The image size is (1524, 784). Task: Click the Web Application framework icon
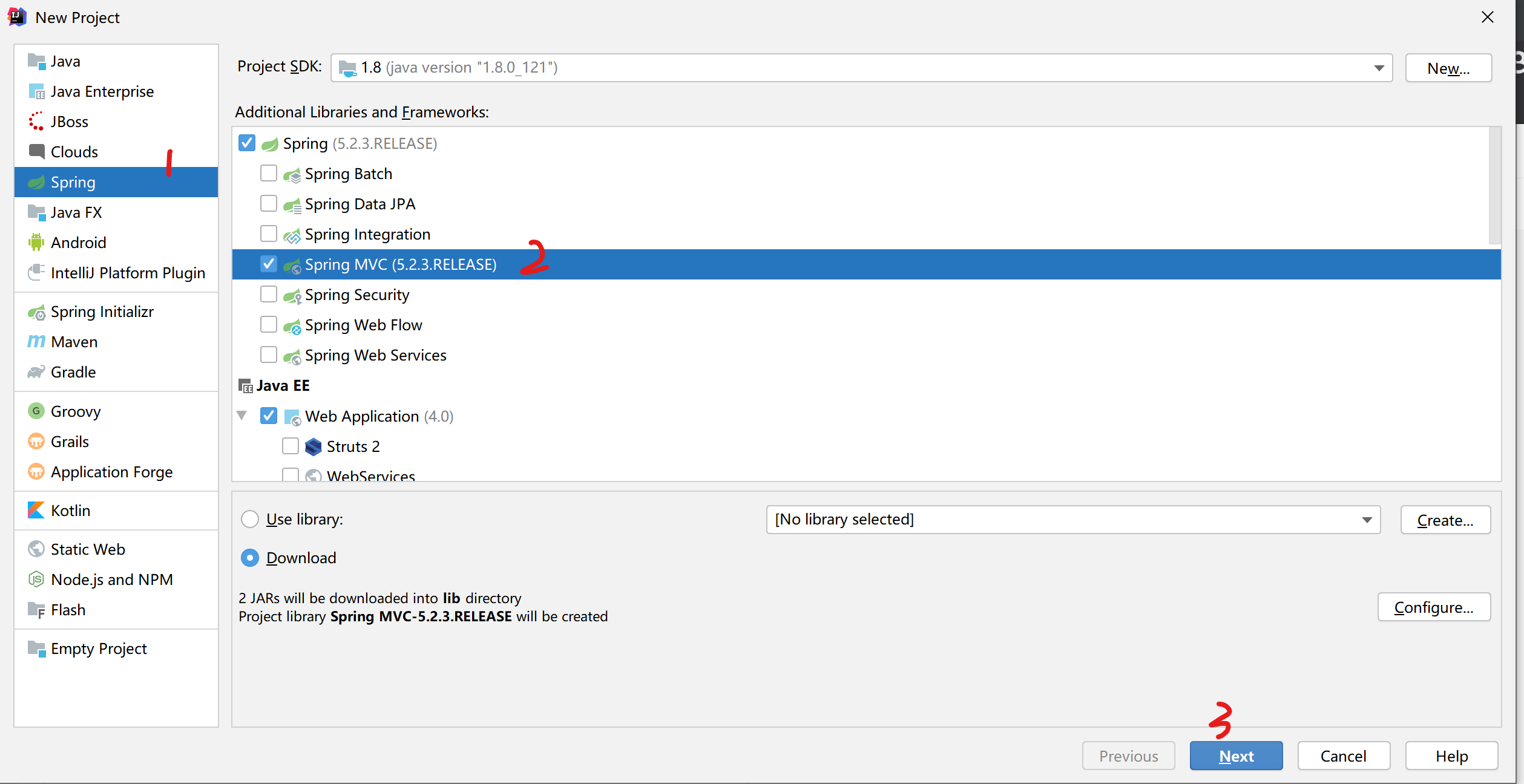point(292,417)
